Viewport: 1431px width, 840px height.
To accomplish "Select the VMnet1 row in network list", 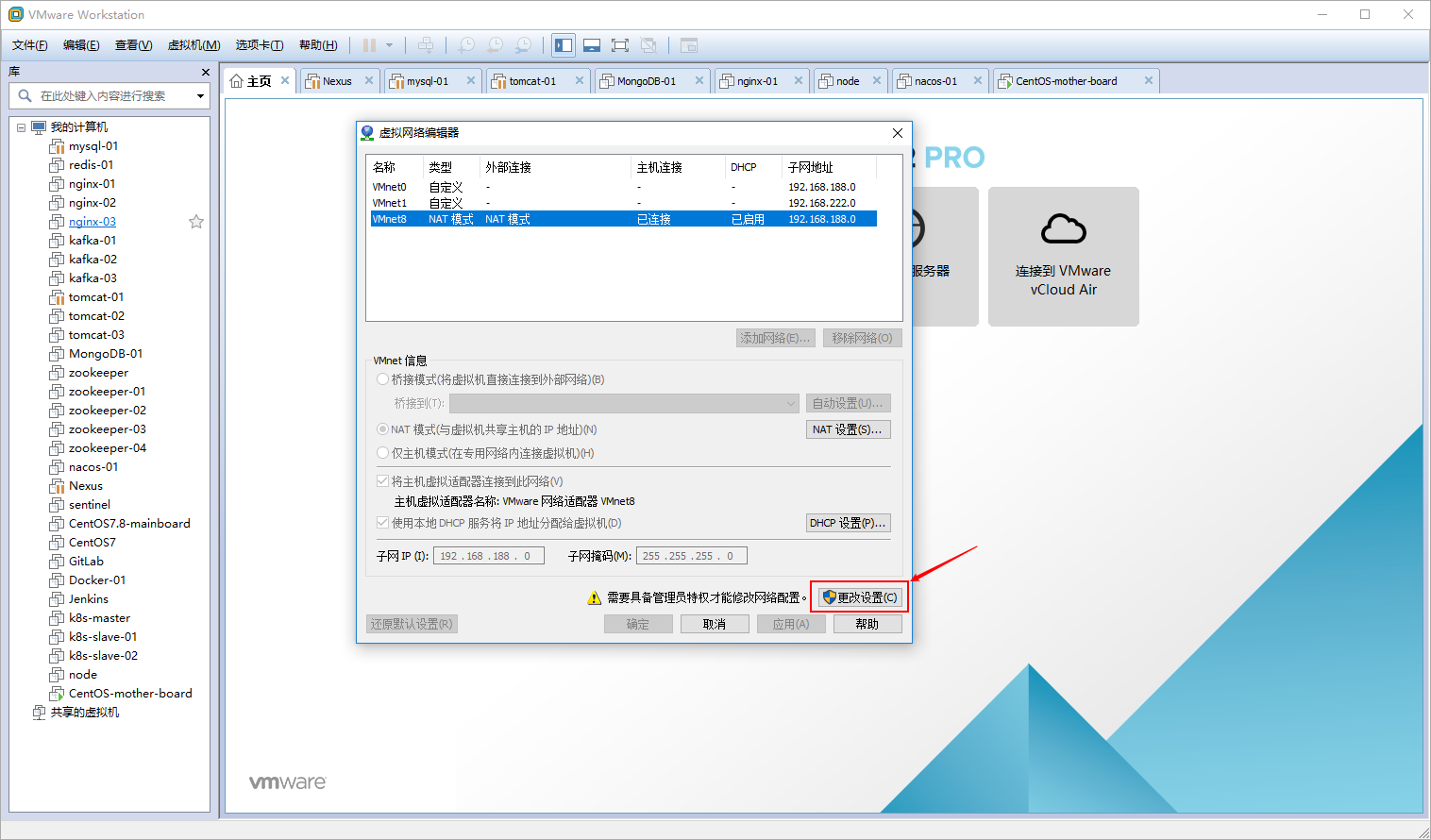I will point(623,203).
